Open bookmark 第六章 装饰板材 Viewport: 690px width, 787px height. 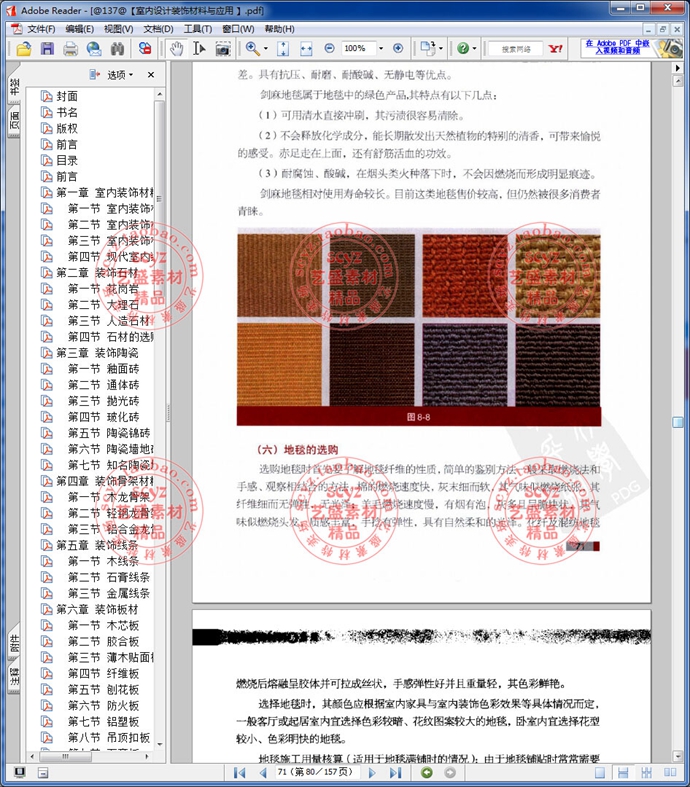click(97, 609)
